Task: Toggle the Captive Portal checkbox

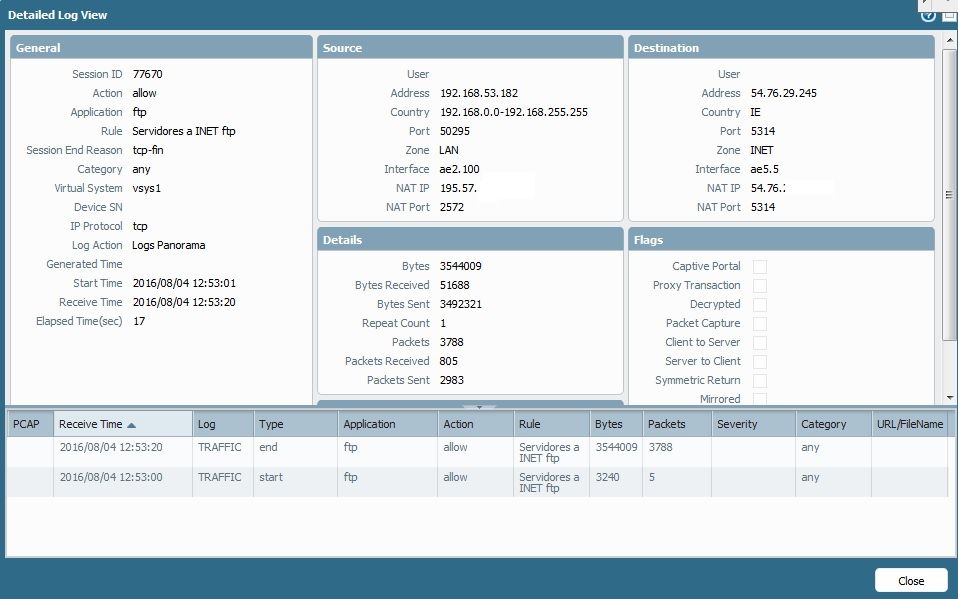Action: [x=760, y=267]
